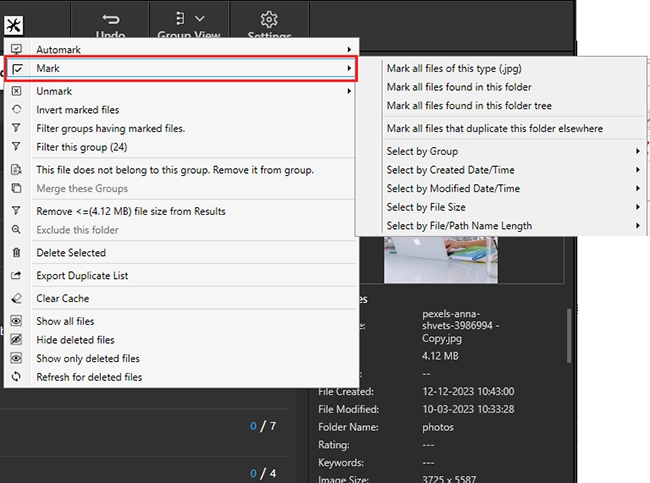The width and height of the screenshot is (650, 483).
Task: Choose Delete Selected
Action: point(181,252)
